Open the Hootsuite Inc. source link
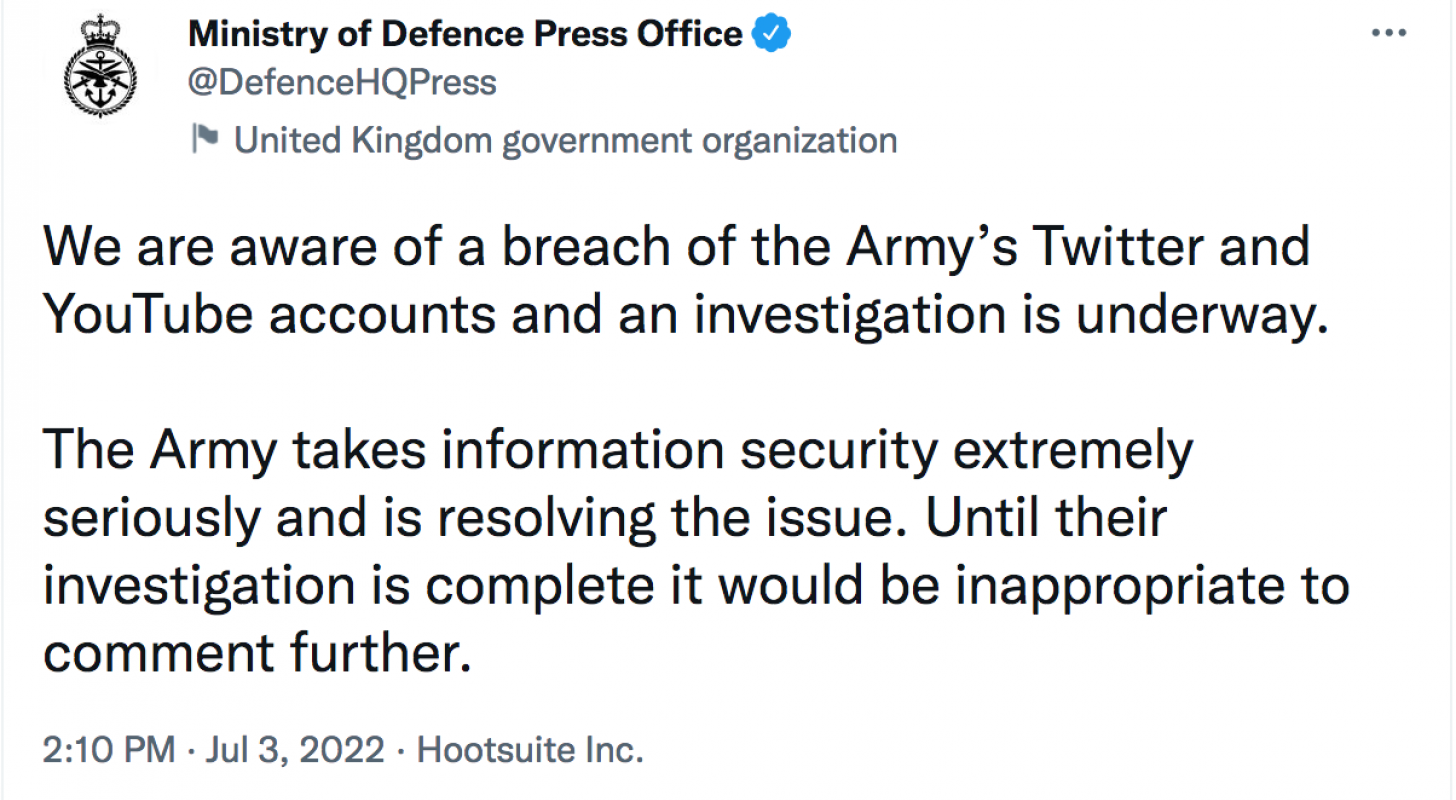Viewport: 1456px width, 800px height. (530, 749)
